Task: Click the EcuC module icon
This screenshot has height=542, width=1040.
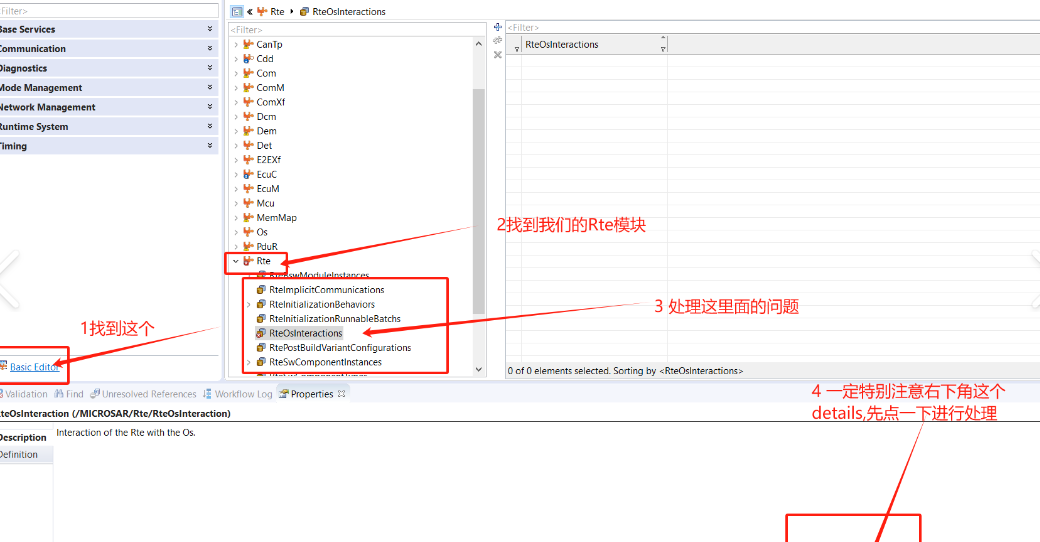Action: tap(248, 174)
